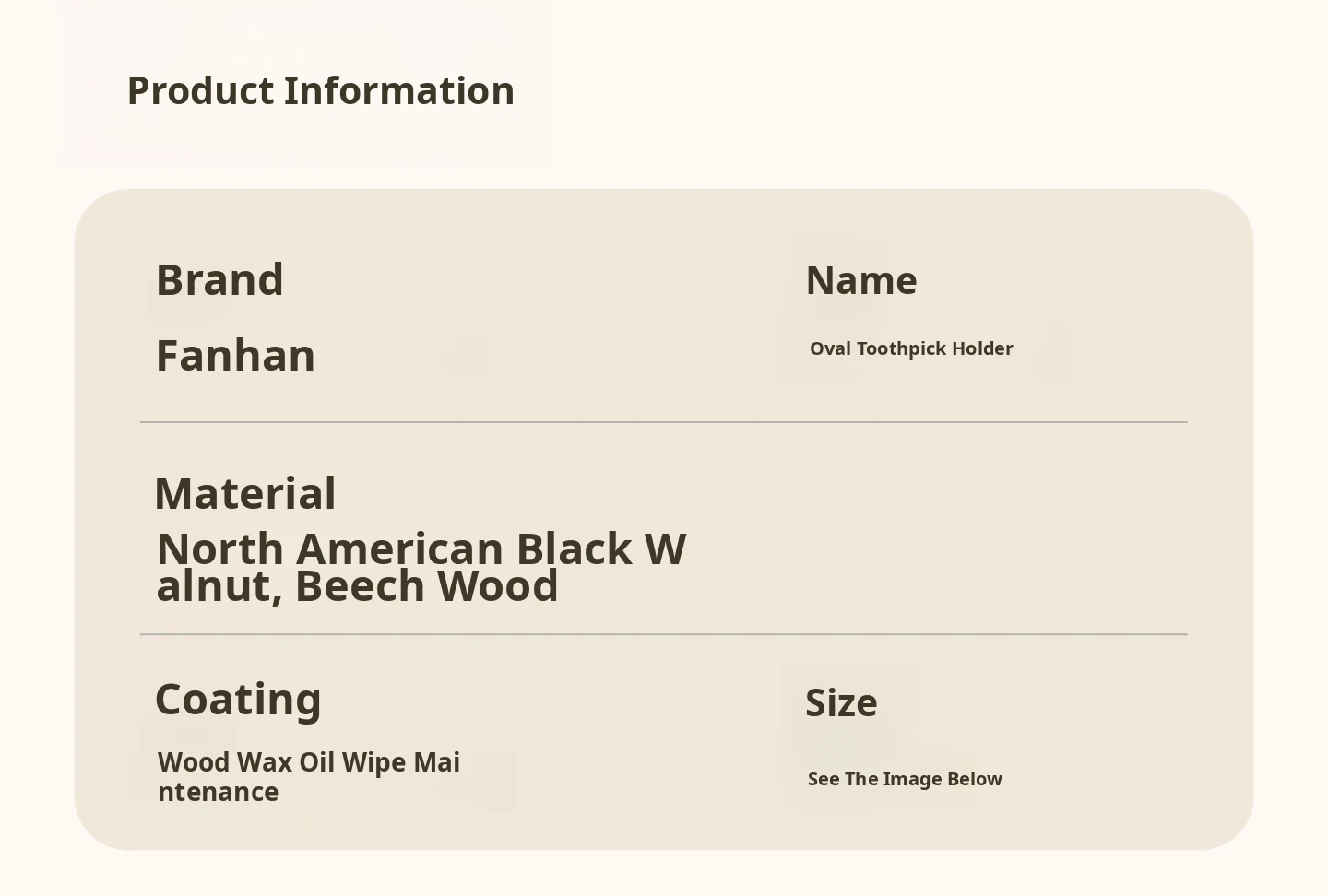The width and height of the screenshot is (1328, 896).
Task: Select the Name label
Action: pos(861,281)
